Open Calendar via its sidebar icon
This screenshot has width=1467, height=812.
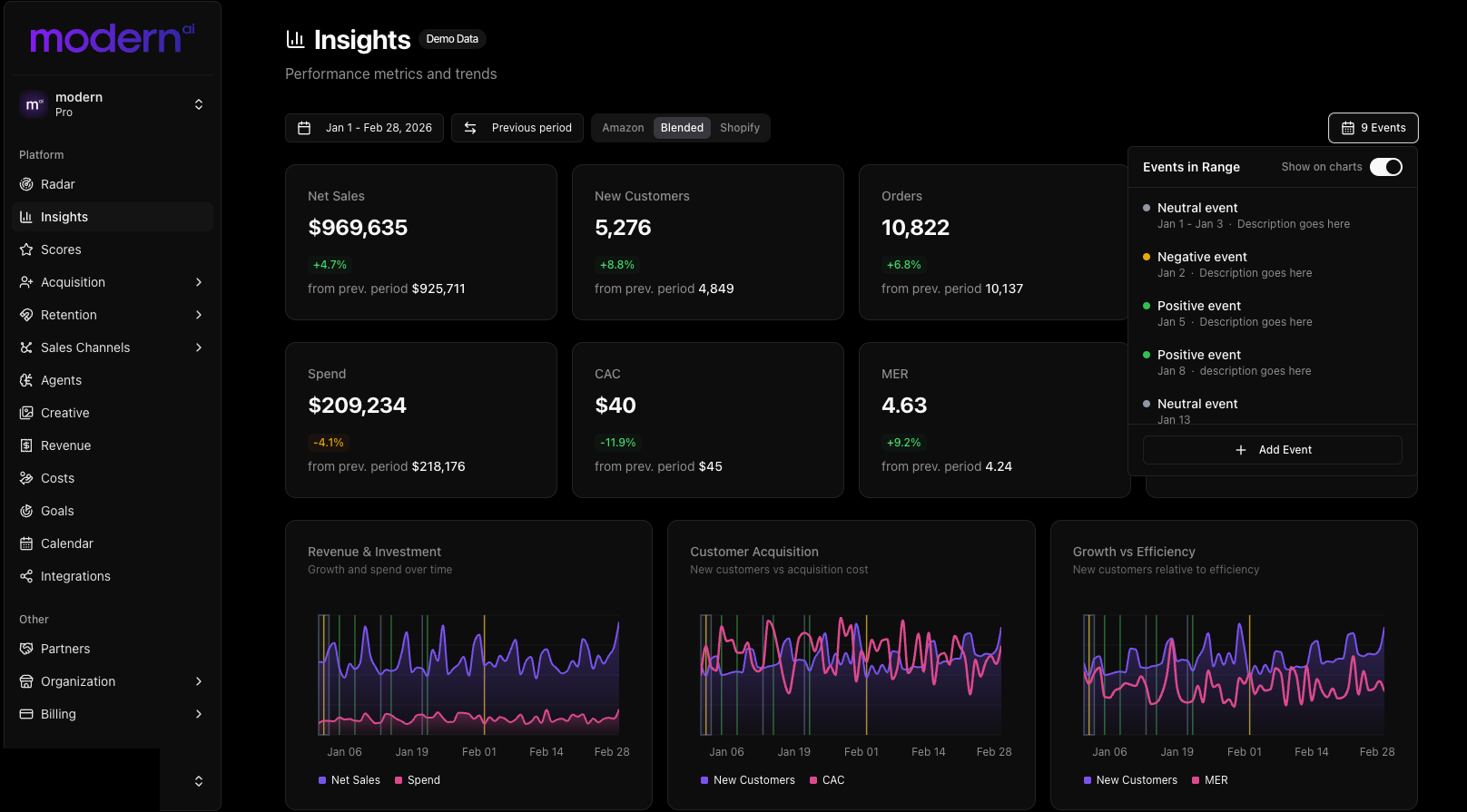click(26, 543)
